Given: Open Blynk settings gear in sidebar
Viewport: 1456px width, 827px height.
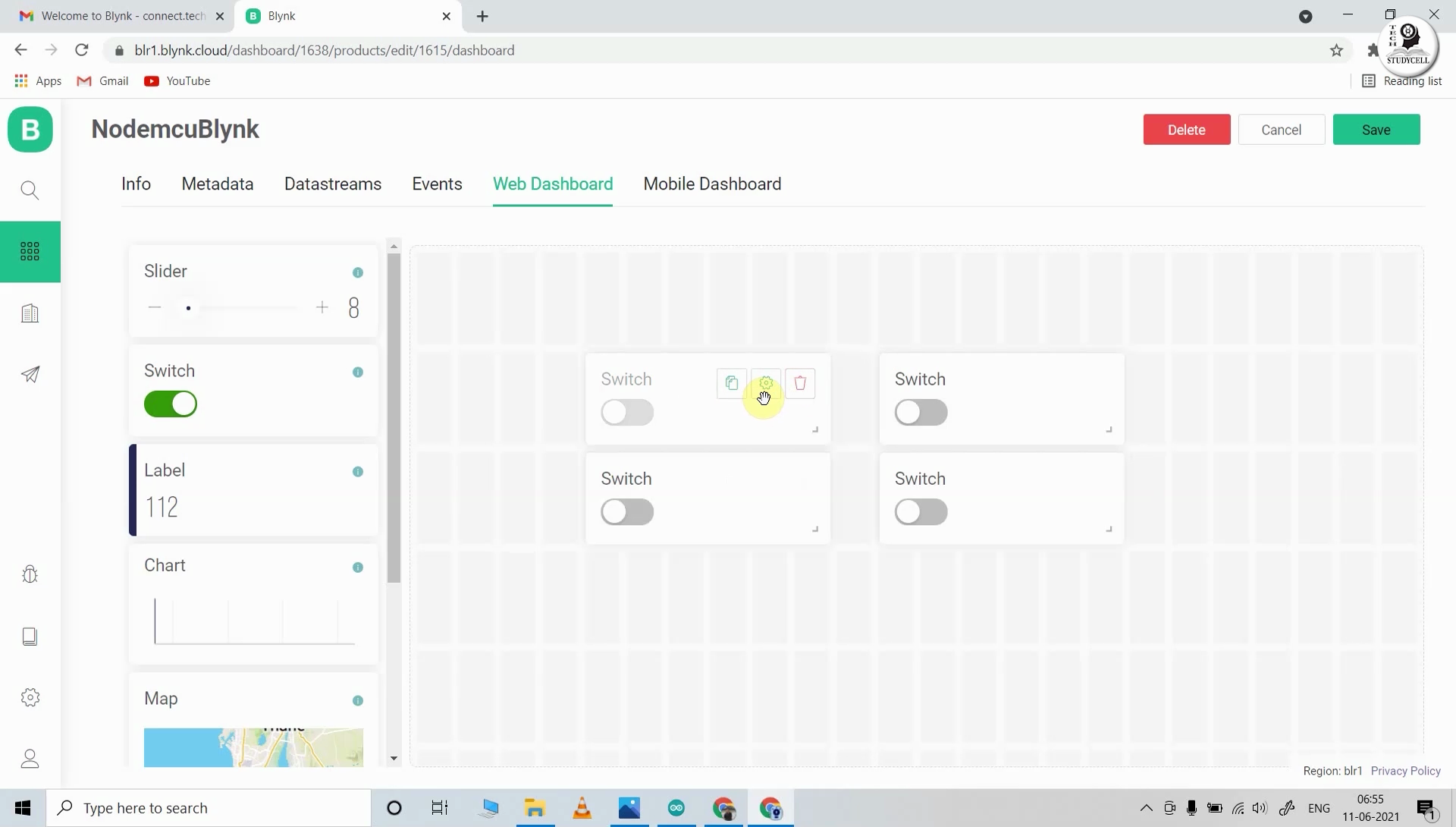Looking at the screenshot, I should pos(30,697).
